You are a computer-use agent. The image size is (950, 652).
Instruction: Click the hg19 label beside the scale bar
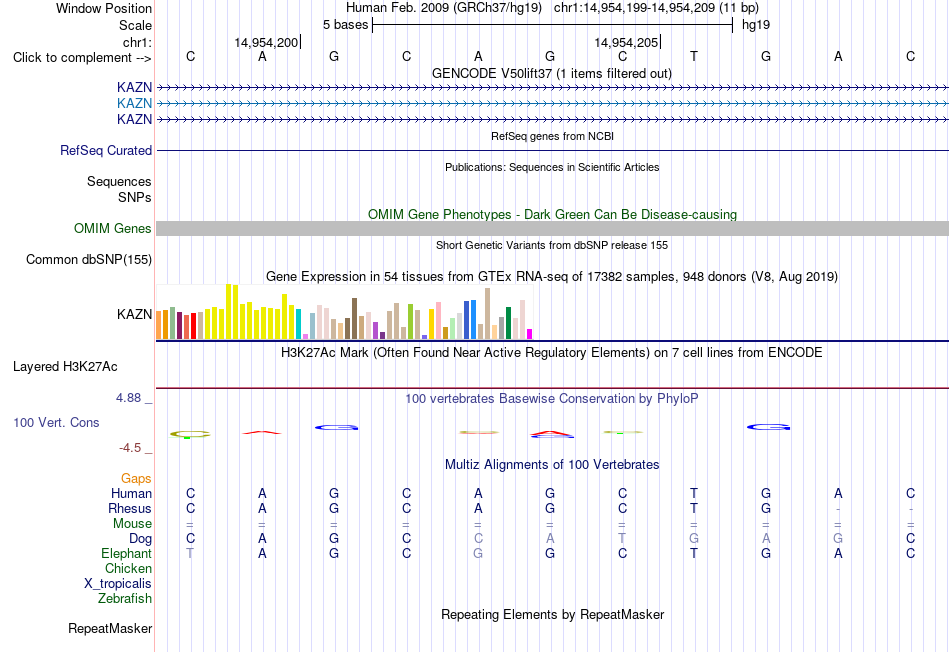756,25
